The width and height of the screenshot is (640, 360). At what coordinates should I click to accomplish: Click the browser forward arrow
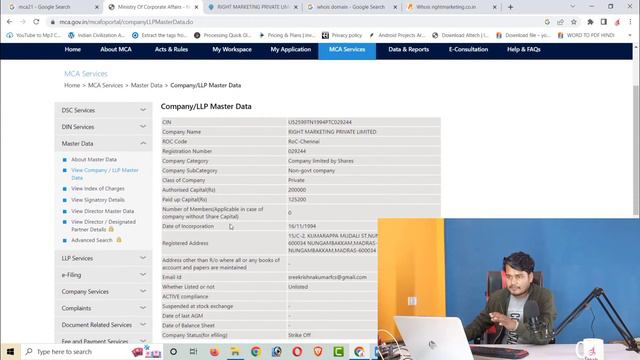point(22,22)
